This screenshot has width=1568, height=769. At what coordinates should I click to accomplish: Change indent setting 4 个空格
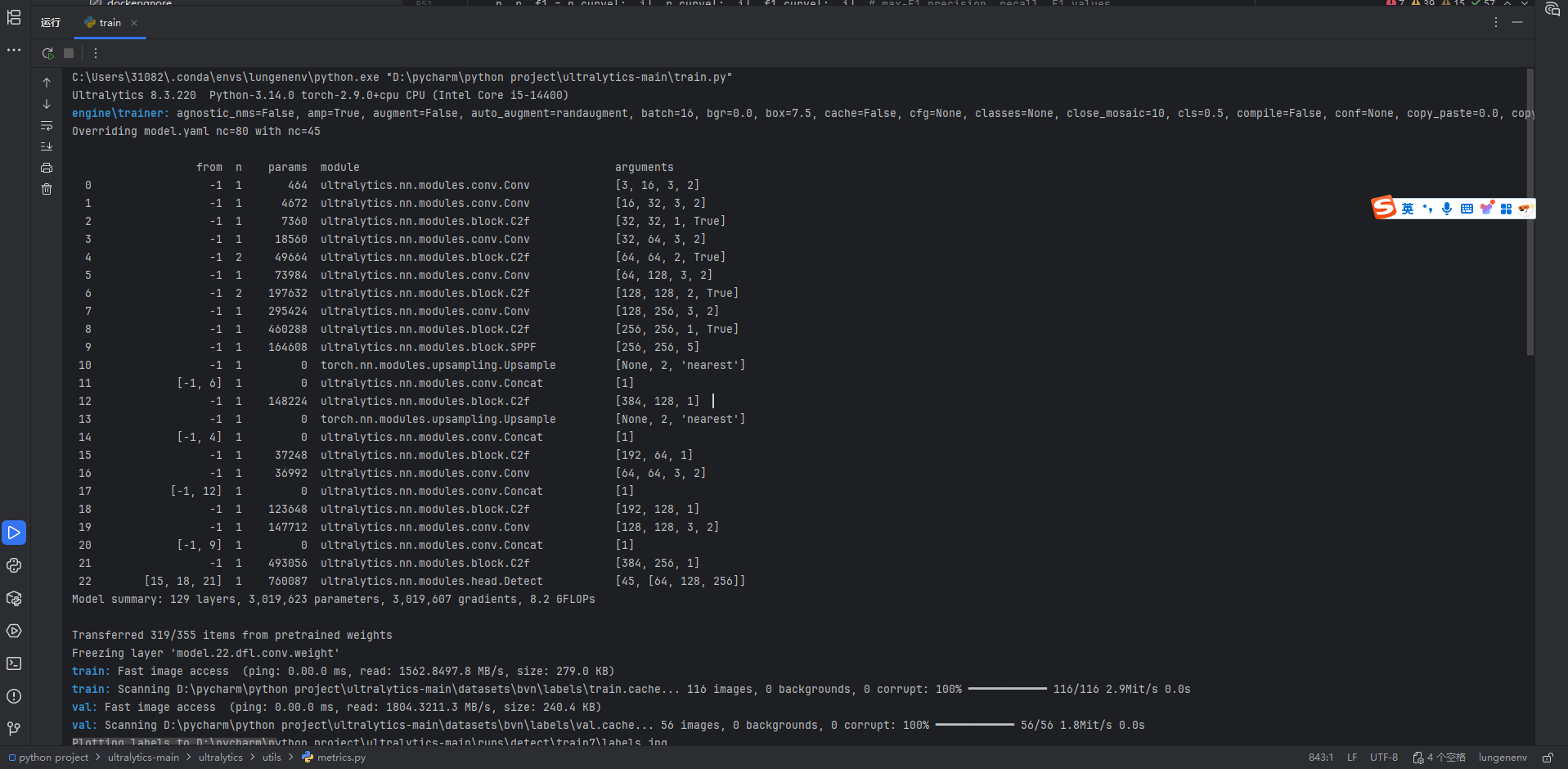click(1440, 758)
